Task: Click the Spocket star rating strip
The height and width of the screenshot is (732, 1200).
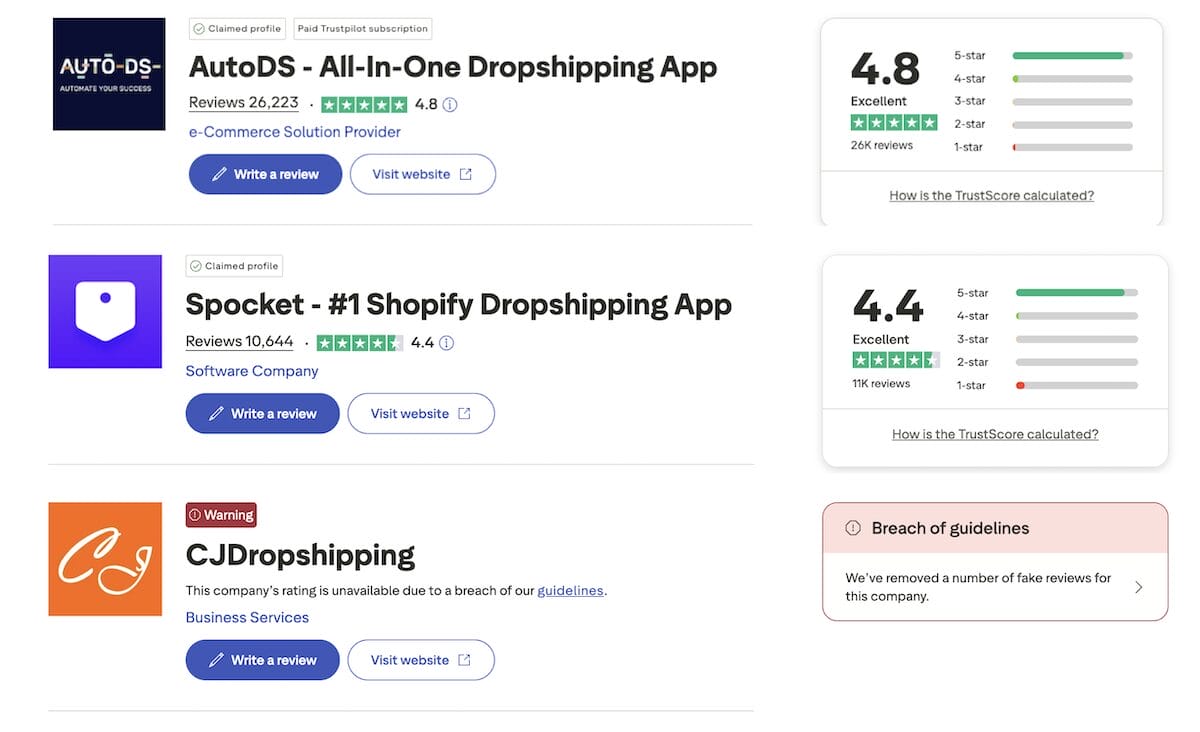Action: 361,341
